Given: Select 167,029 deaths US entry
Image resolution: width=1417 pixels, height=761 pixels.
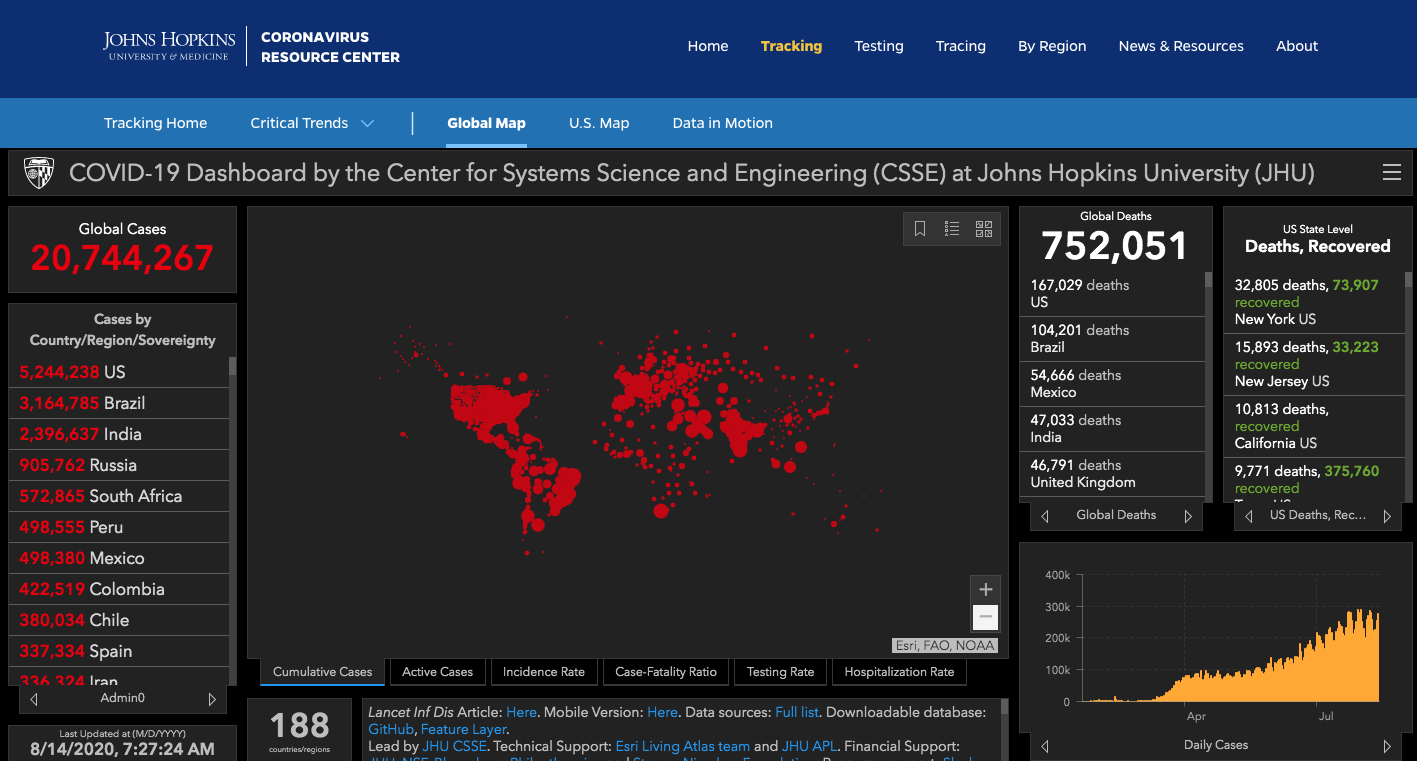Looking at the screenshot, I should coord(1114,293).
